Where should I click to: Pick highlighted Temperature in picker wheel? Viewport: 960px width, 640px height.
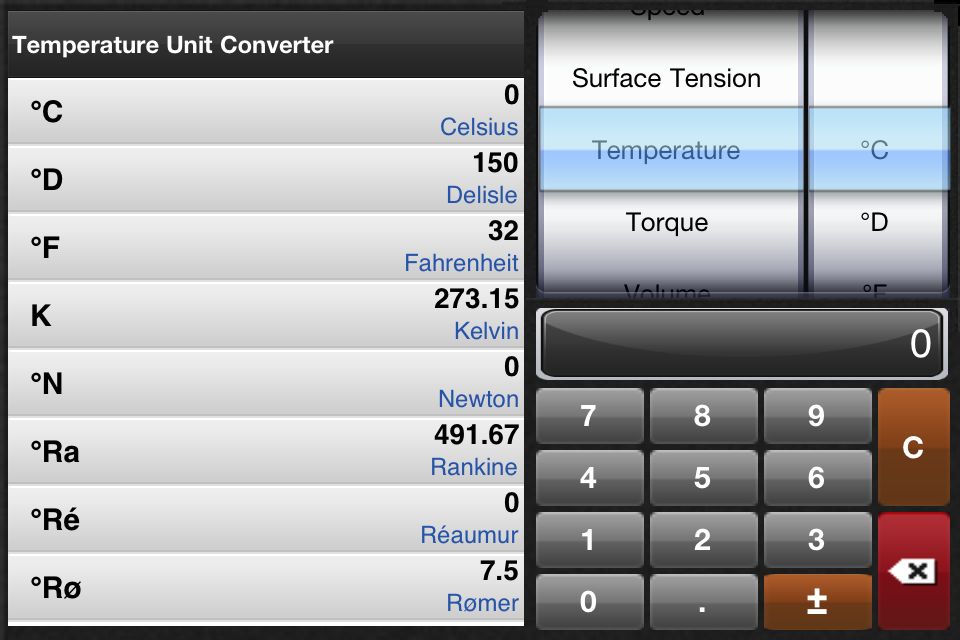(x=666, y=150)
